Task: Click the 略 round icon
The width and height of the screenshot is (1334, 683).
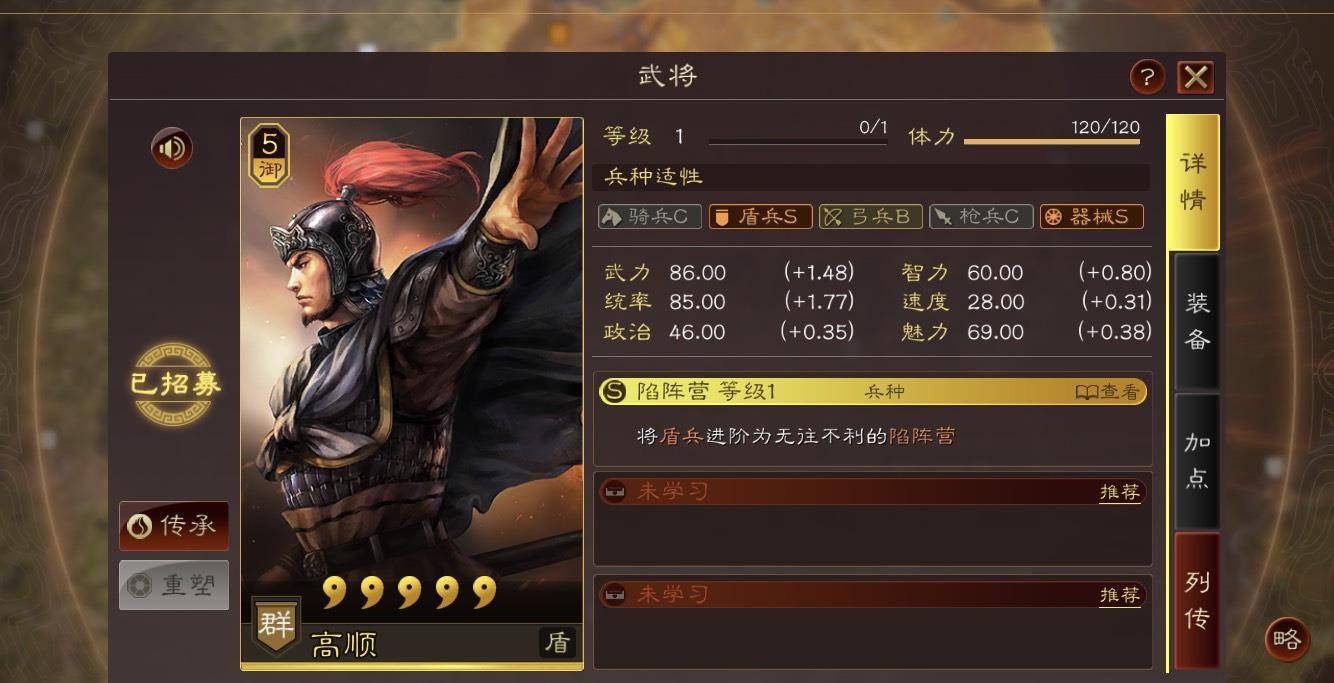Action: click(x=1287, y=639)
